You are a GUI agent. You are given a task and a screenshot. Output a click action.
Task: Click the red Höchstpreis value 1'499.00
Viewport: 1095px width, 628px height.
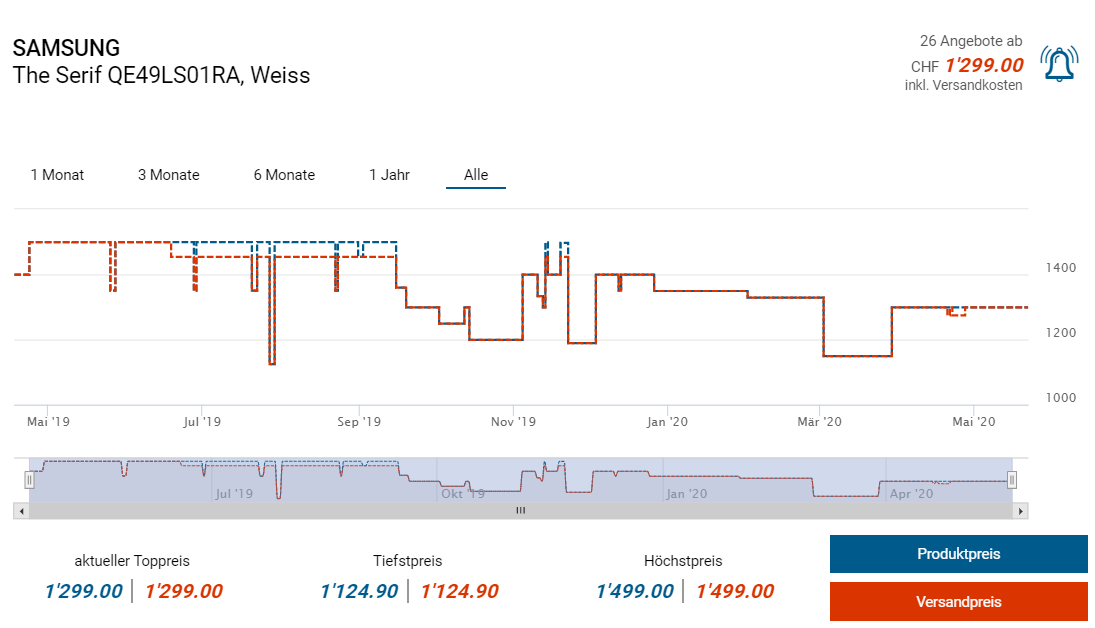click(735, 591)
